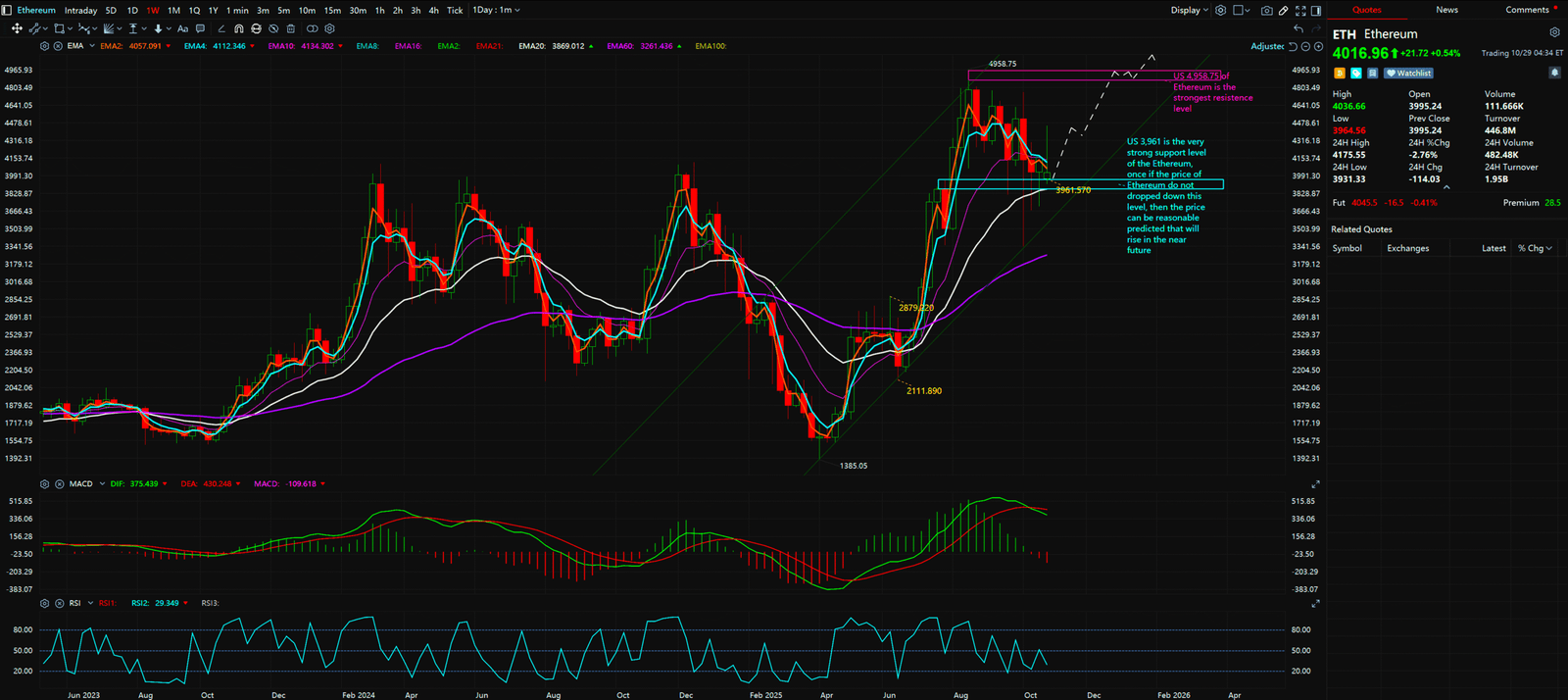Select the 1M timeframe

pyautogui.click(x=173, y=11)
